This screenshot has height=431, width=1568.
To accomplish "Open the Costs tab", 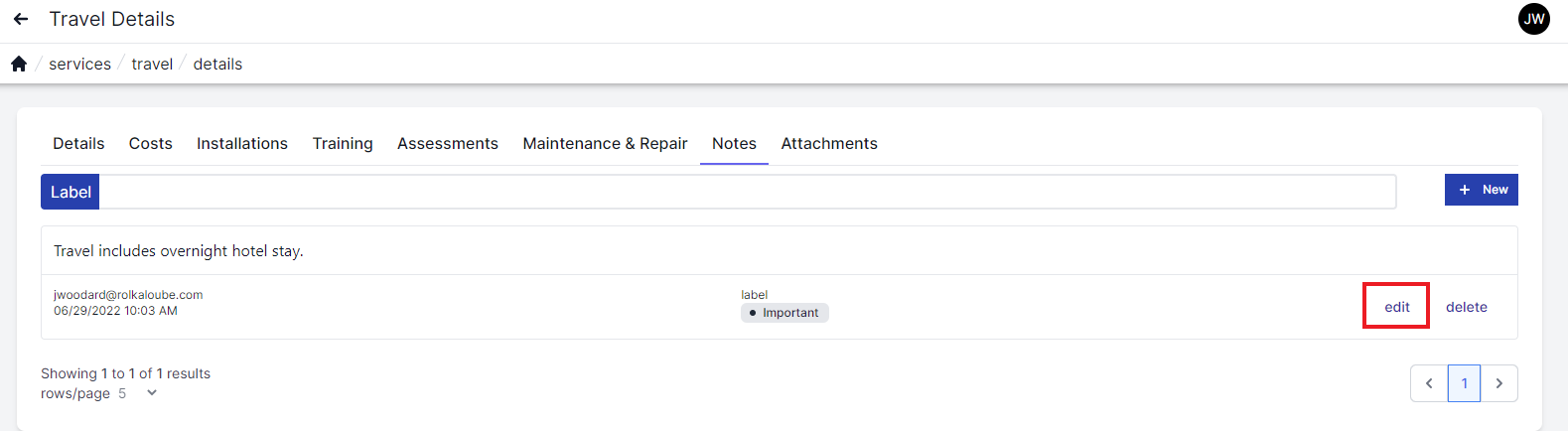I will pyautogui.click(x=150, y=144).
